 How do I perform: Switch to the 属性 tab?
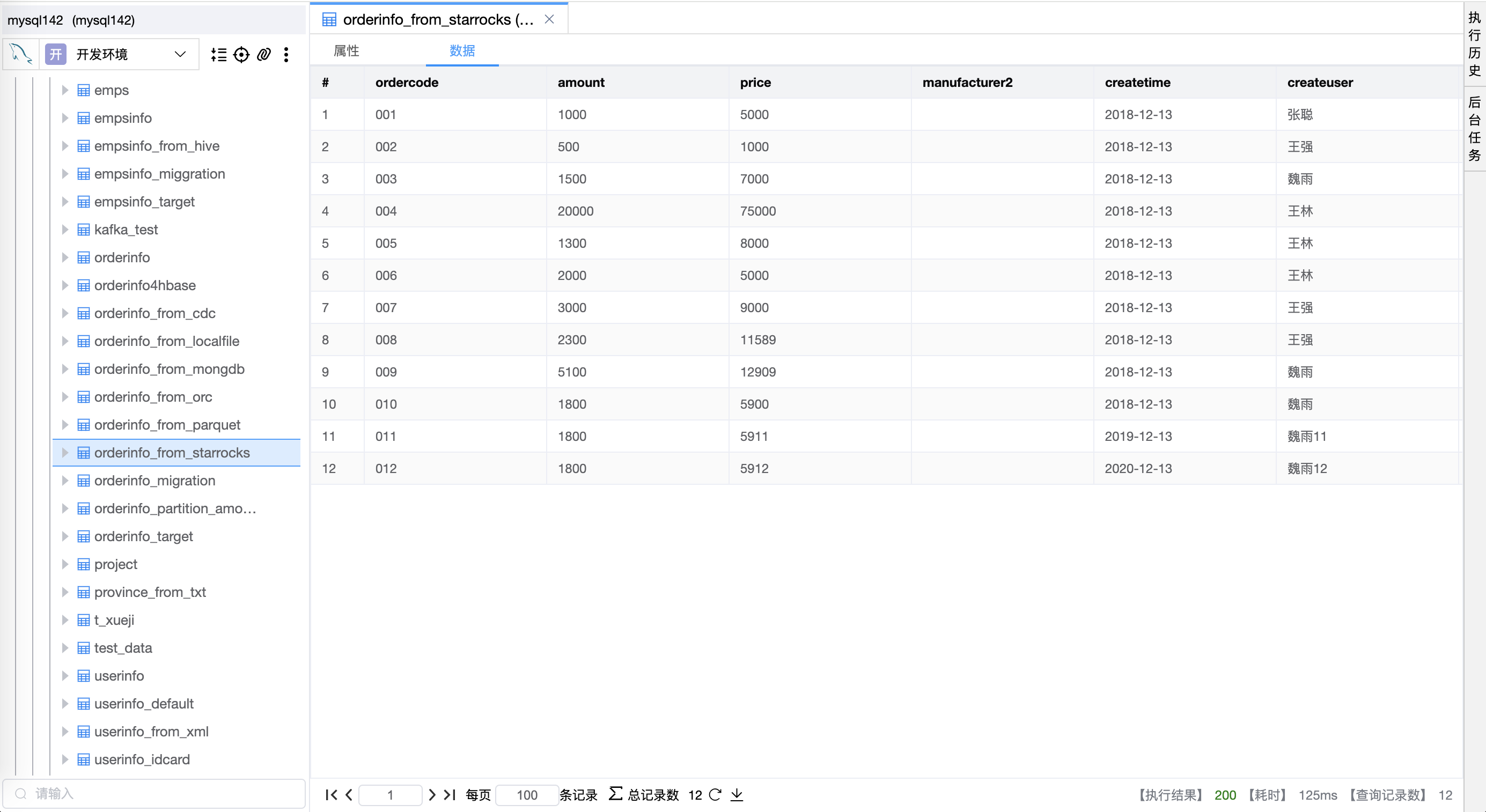tap(346, 51)
